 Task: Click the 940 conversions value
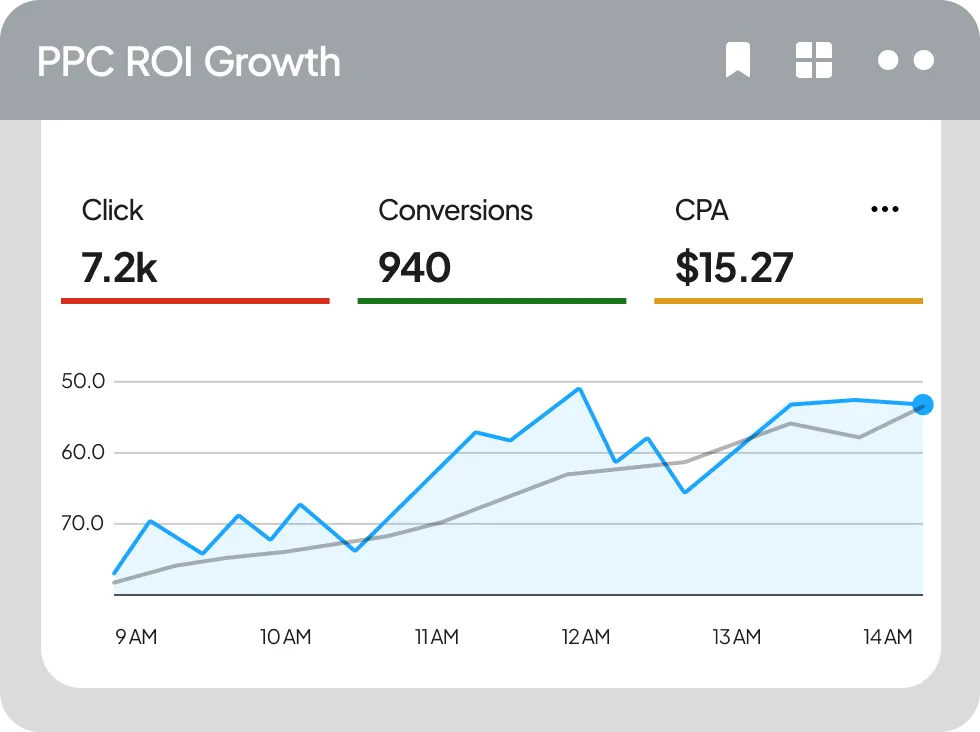tap(414, 268)
